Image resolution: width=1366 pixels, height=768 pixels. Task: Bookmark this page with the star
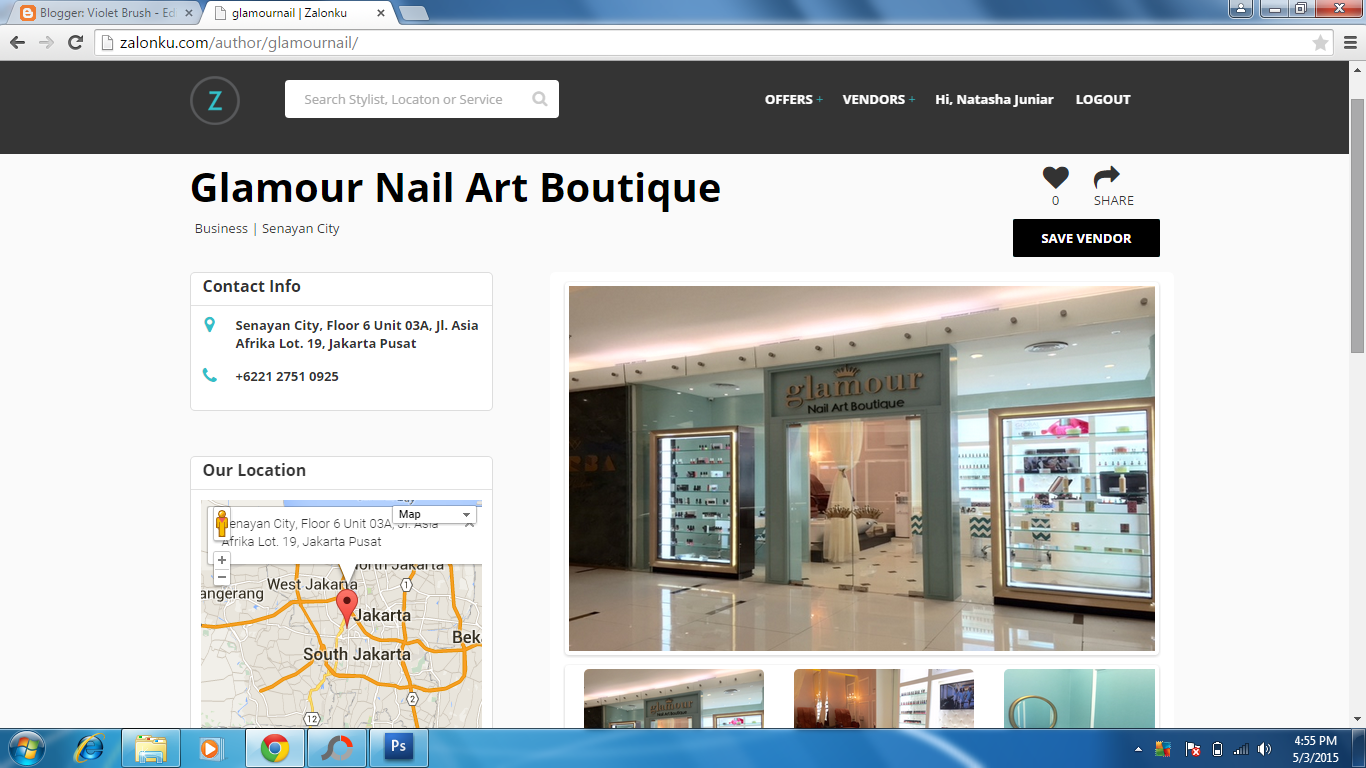(x=1320, y=43)
